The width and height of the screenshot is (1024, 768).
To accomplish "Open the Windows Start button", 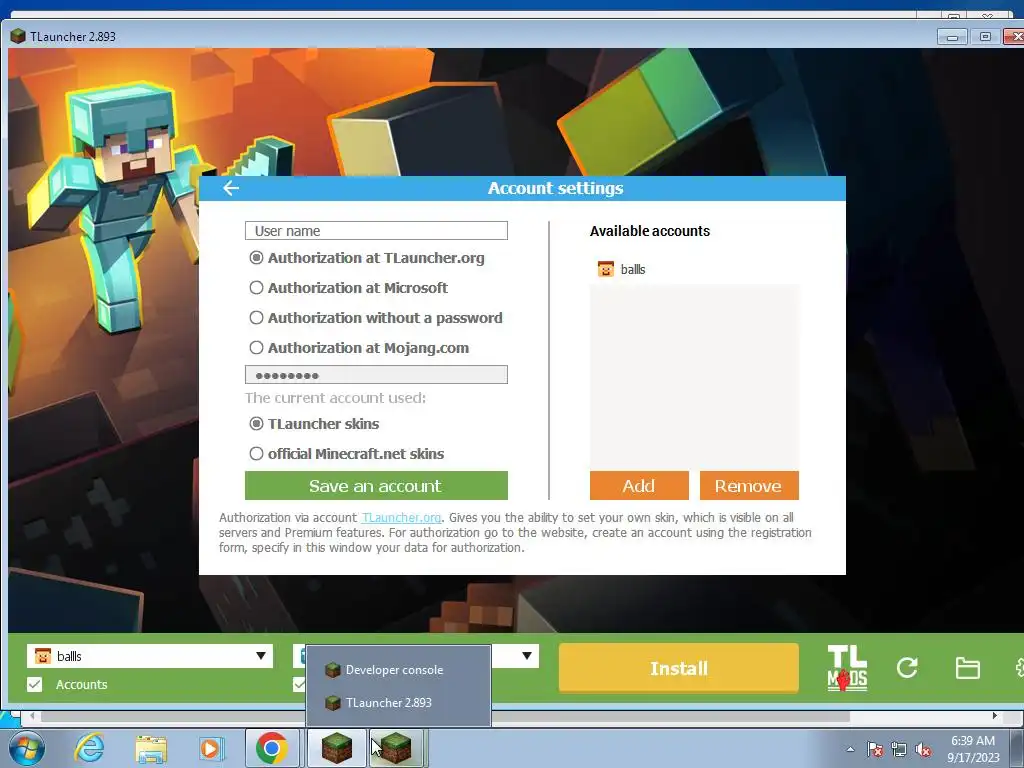I will pyautogui.click(x=27, y=748).
